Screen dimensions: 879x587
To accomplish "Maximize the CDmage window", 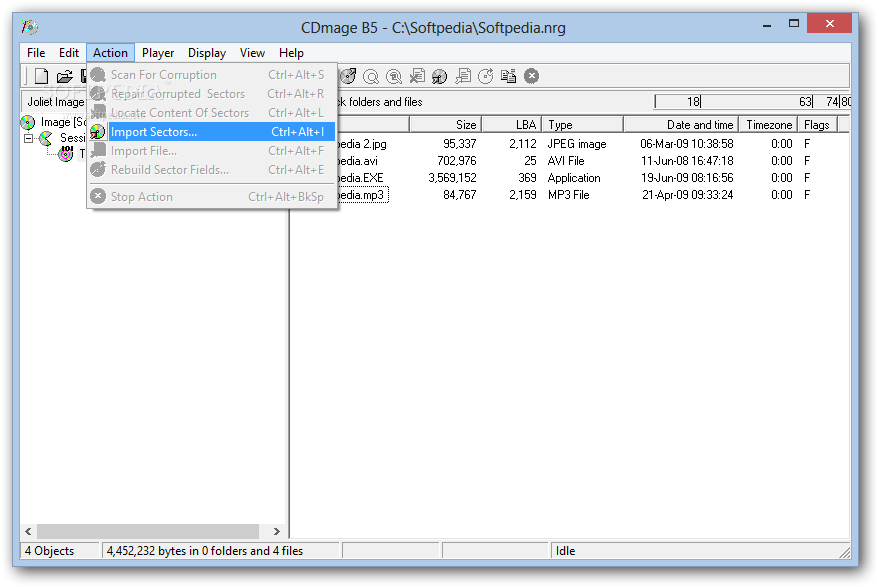I will coord(794,24).
